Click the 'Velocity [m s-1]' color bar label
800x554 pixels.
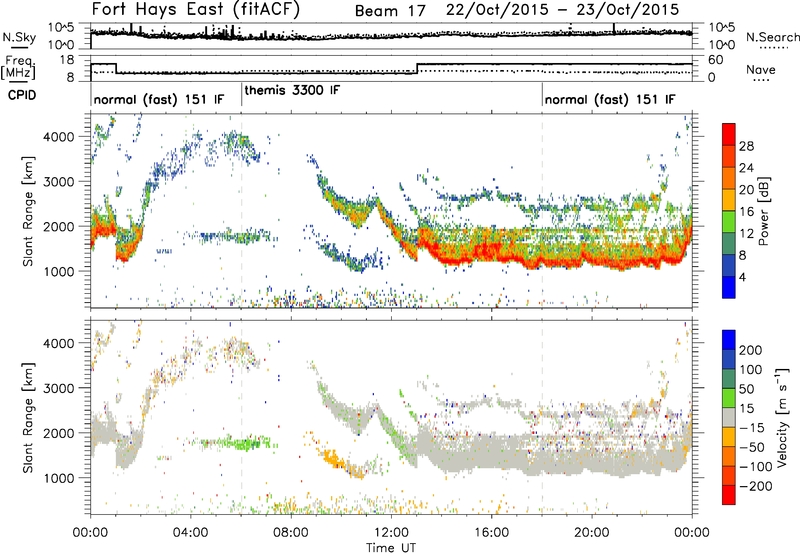pos(781,417)
